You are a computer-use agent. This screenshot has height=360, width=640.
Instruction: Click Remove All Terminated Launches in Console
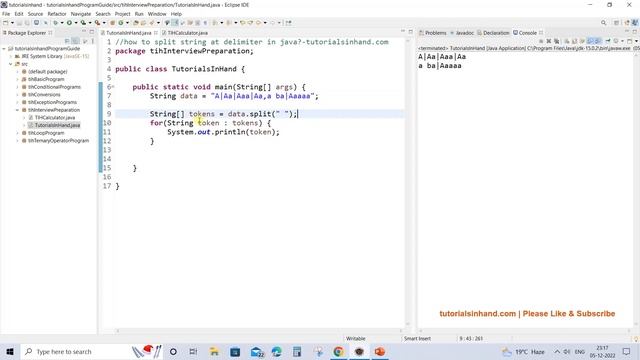click(x=556, y=41)
